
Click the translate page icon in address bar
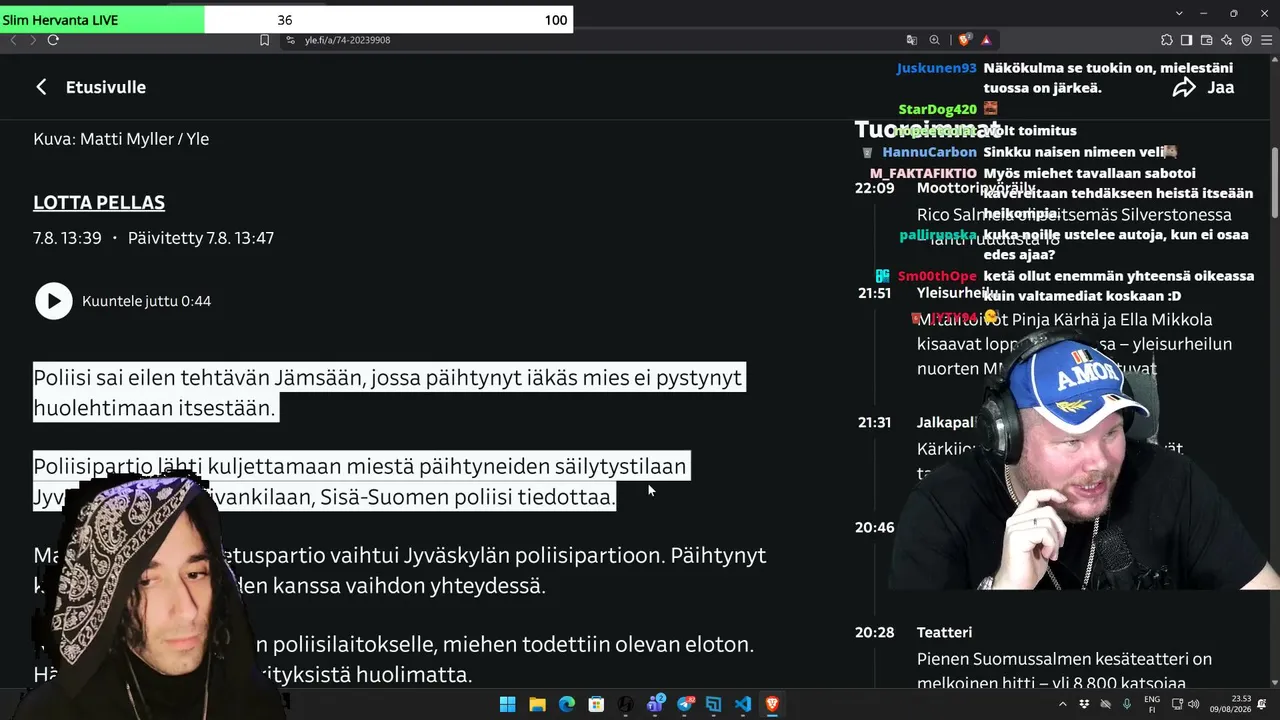[911, 40]
